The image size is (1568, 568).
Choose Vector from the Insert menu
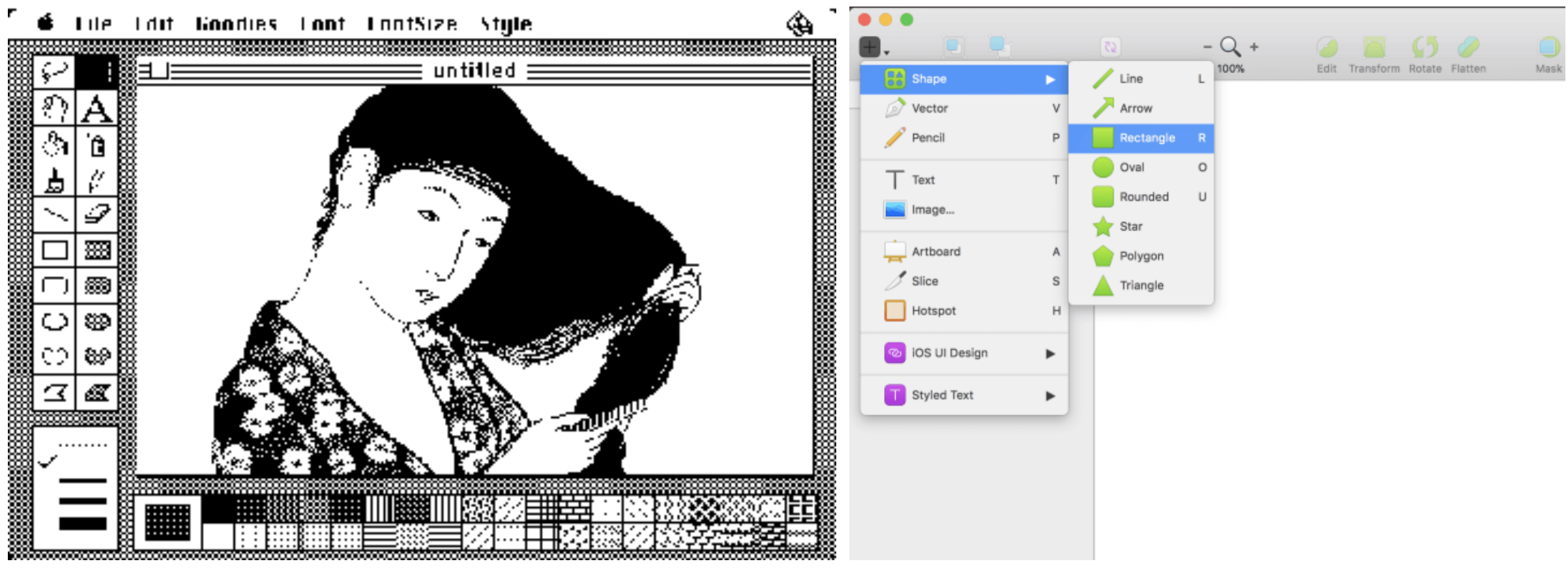pyautogui.click(x=964, y=108)
